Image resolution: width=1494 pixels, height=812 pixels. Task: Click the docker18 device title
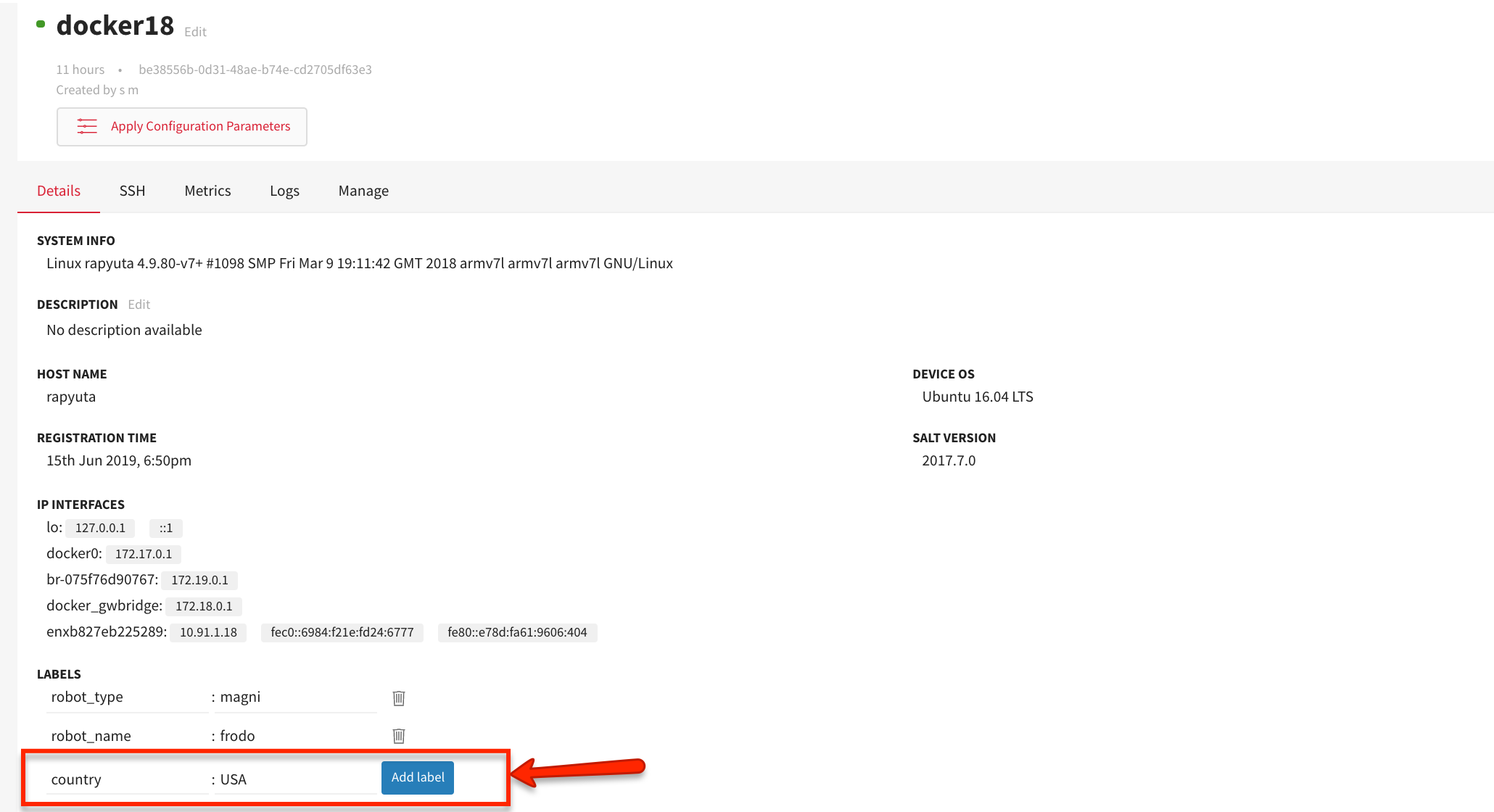click(x=115, y=25)
